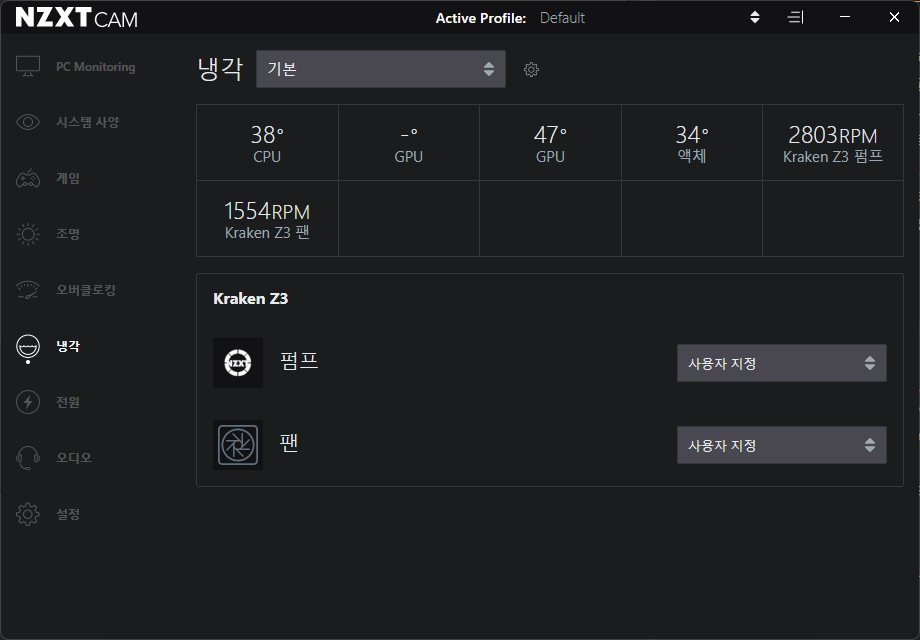Viewport: 920px width, 640px height.
Task: Click the gear icon next to 기본 dropdown
Action: (x=531, y=69)
